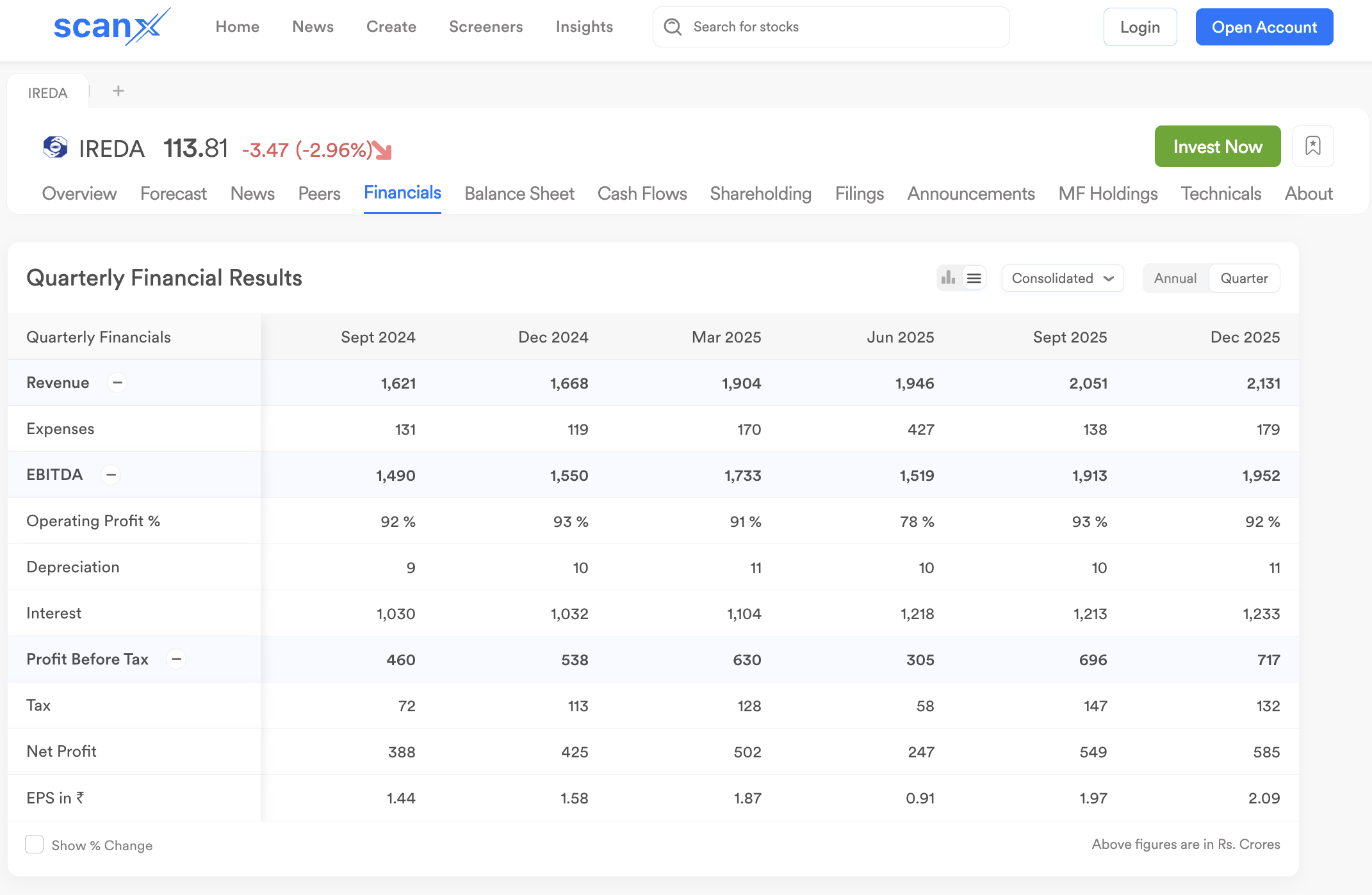
Task: Click the Invest Now button
Action: tap(1217, 146)
